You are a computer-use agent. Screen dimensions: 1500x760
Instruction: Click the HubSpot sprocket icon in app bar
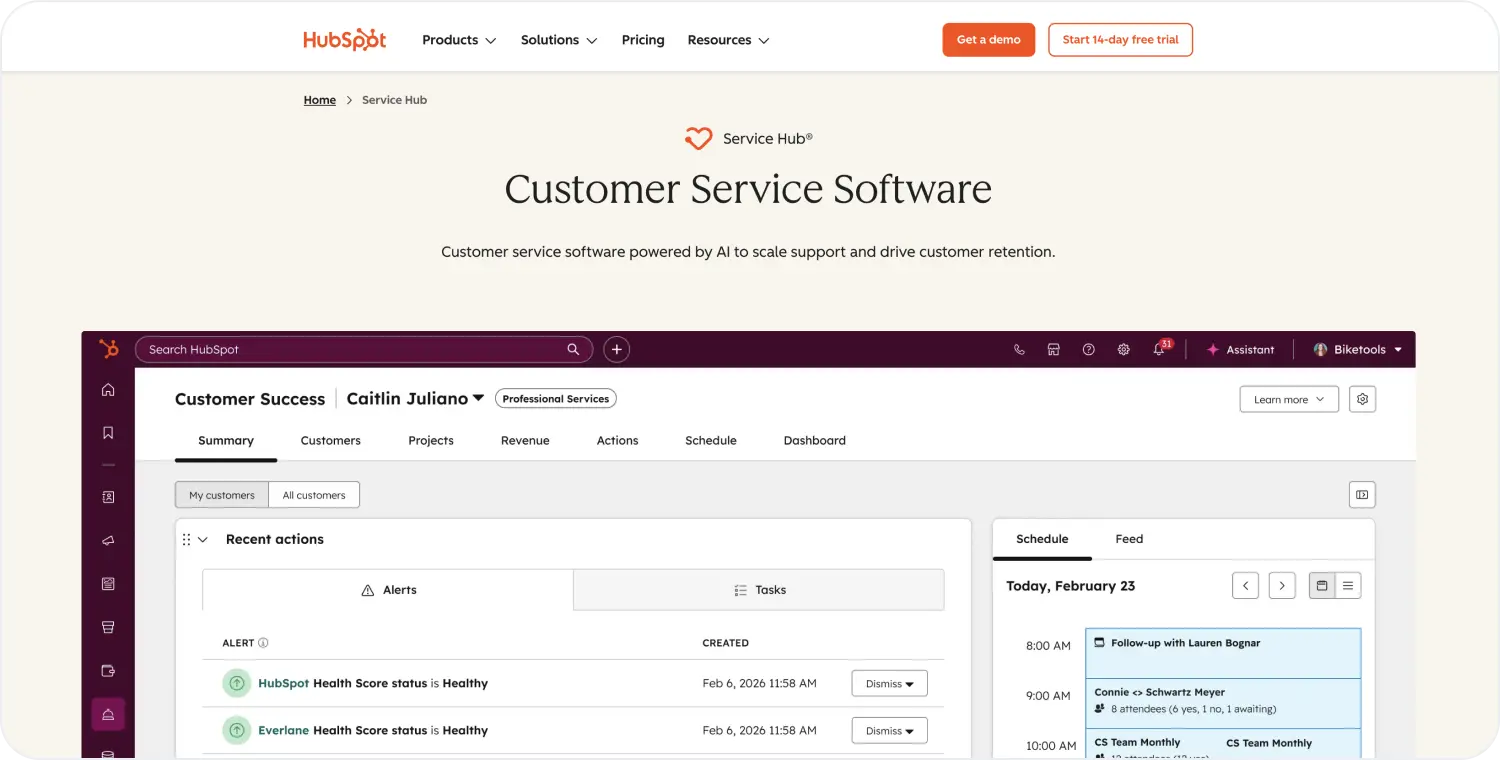[108, 349]
